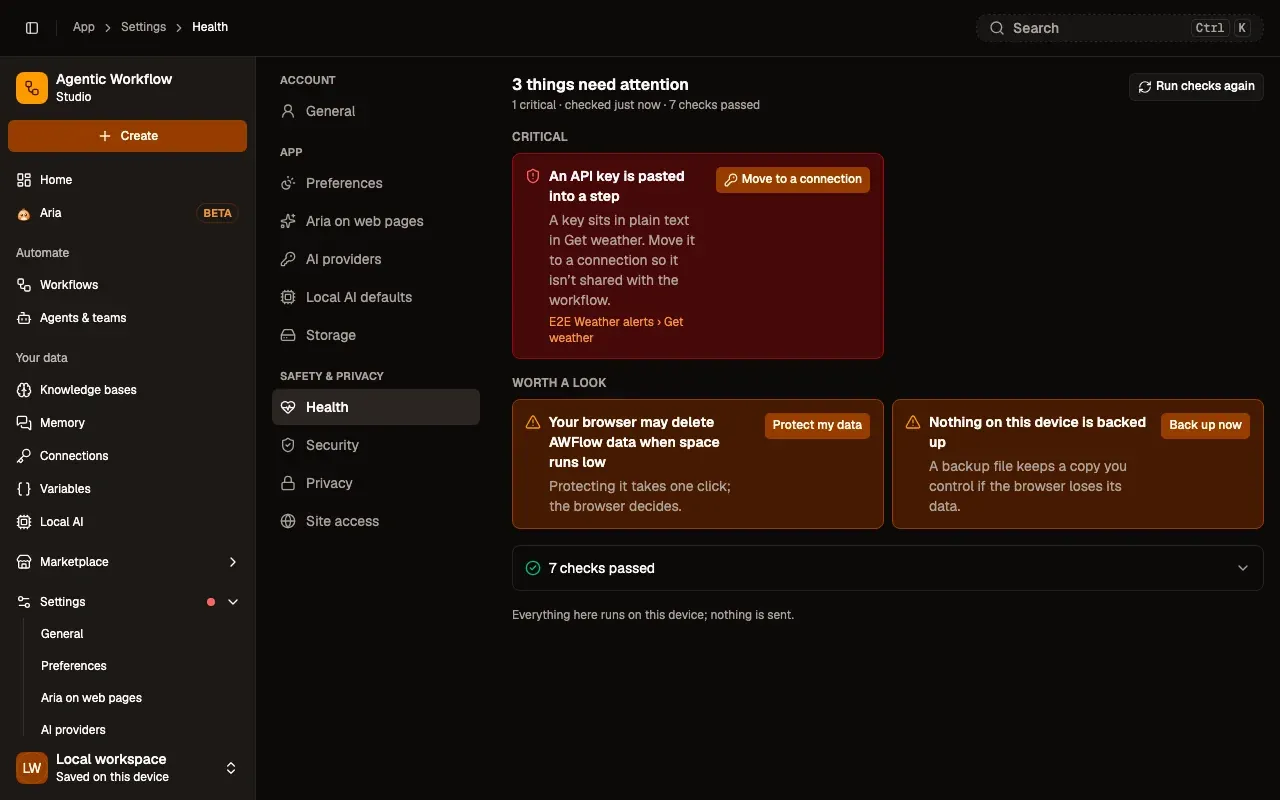Click the Settings breadcrumb
The width and height of the screenshot is (1280, 800).
(x=143, y=27)
